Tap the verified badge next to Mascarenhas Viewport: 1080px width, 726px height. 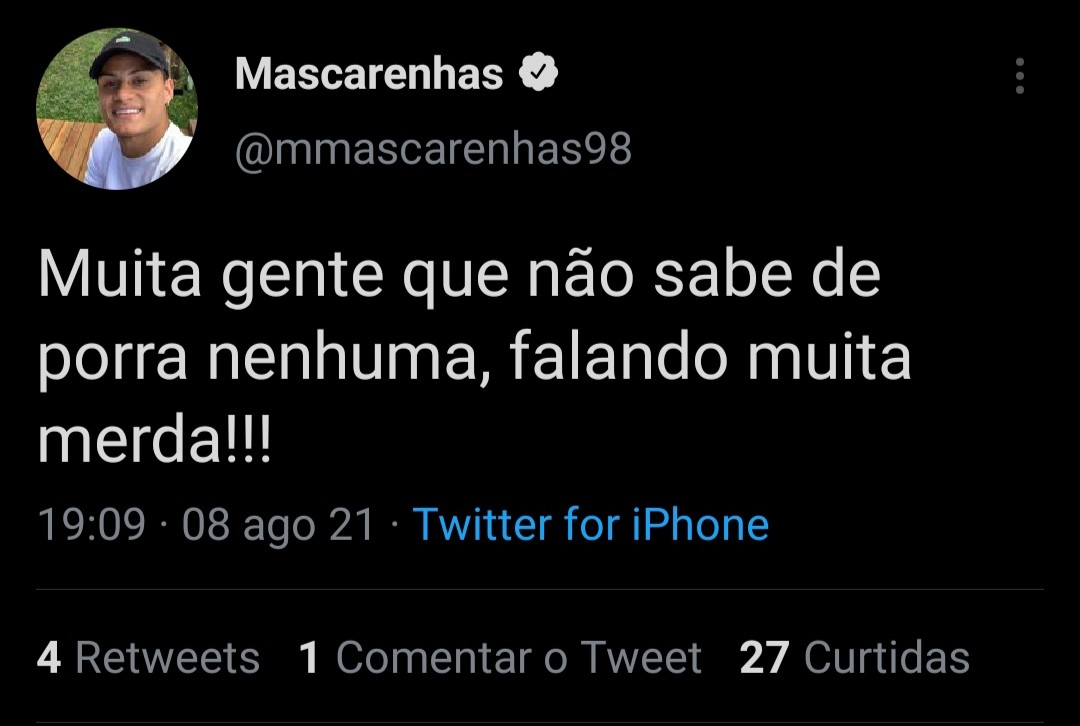tap(538, 72)
